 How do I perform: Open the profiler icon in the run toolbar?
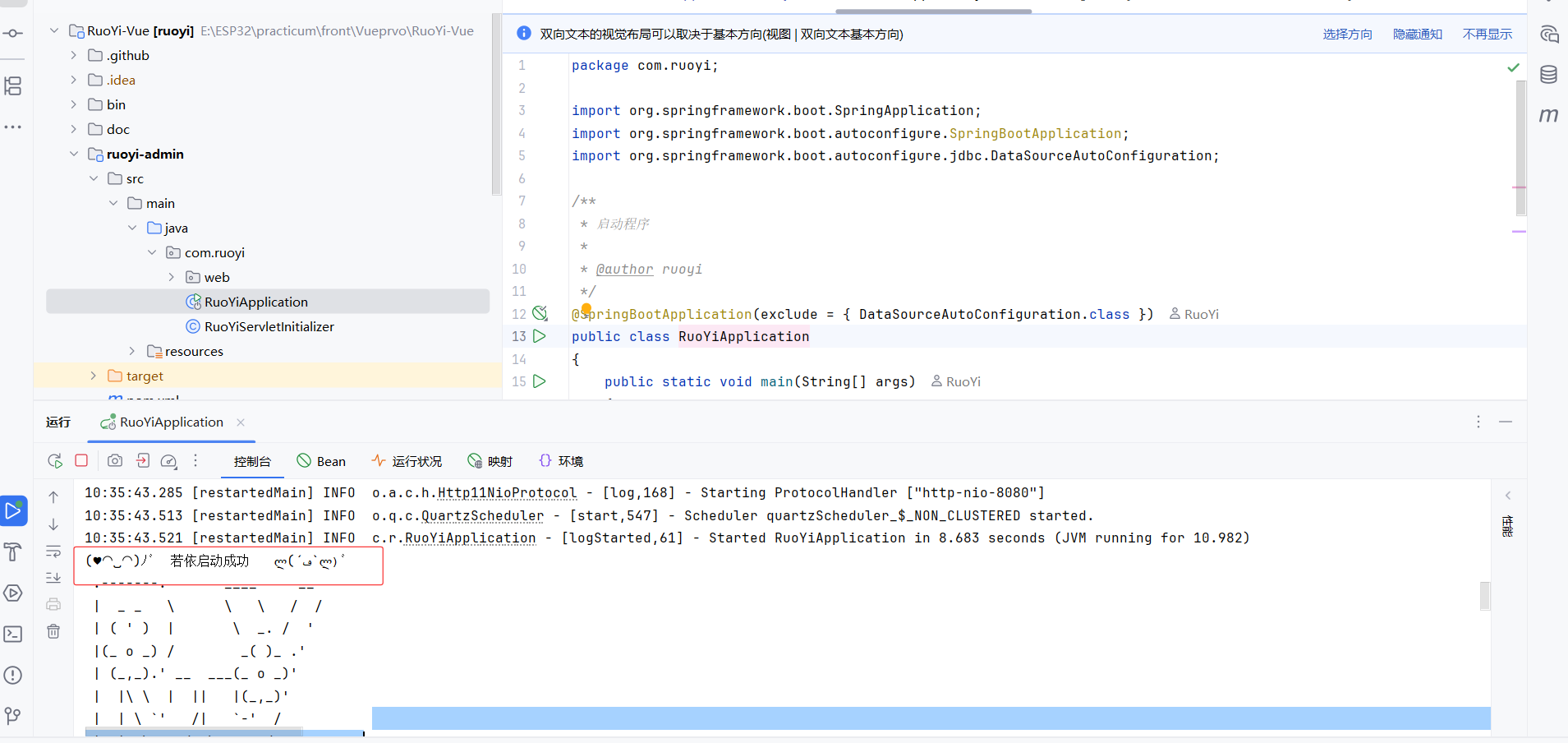point(168,461)
